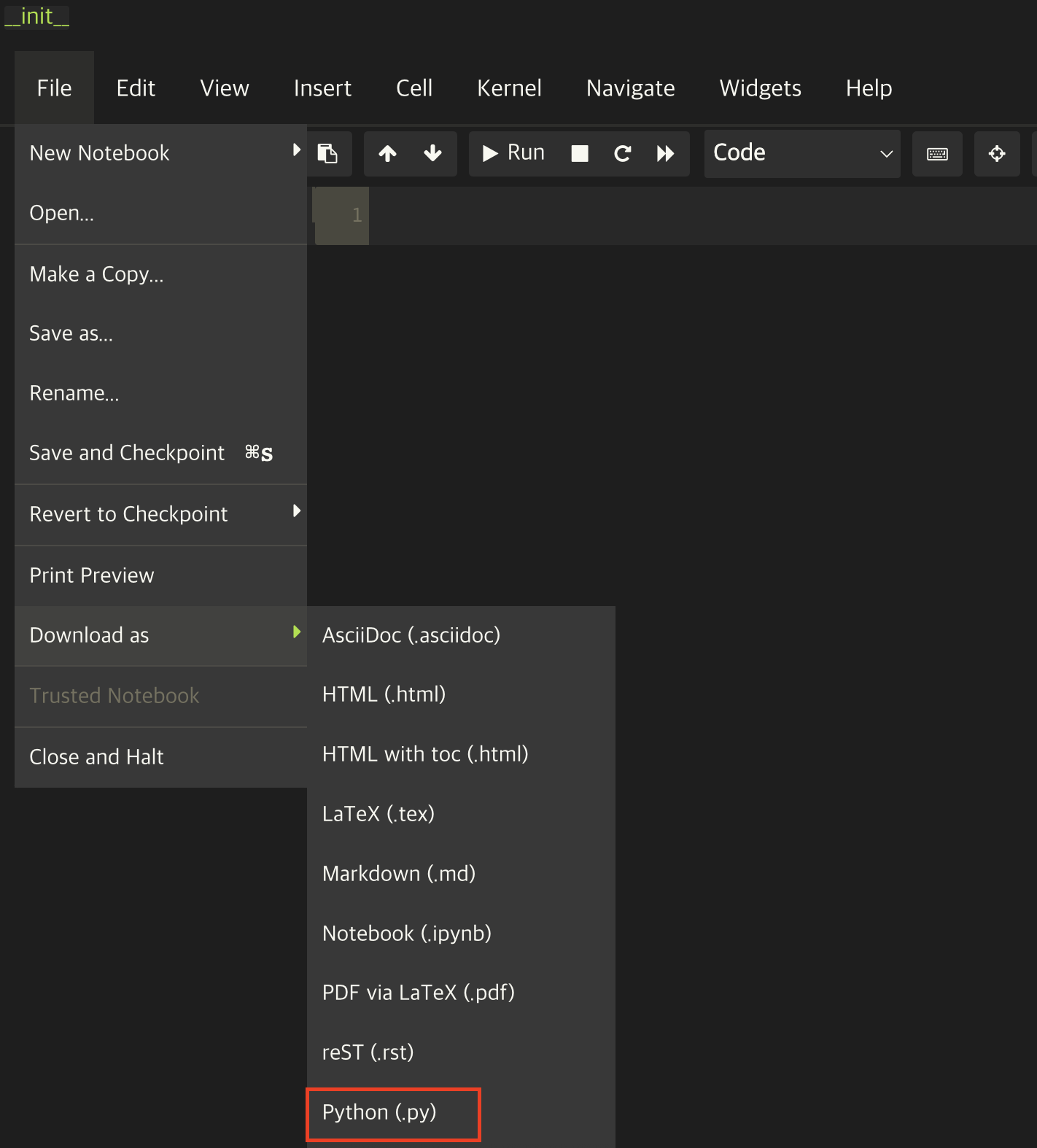Download notebook as Python (.py)

461,1112
